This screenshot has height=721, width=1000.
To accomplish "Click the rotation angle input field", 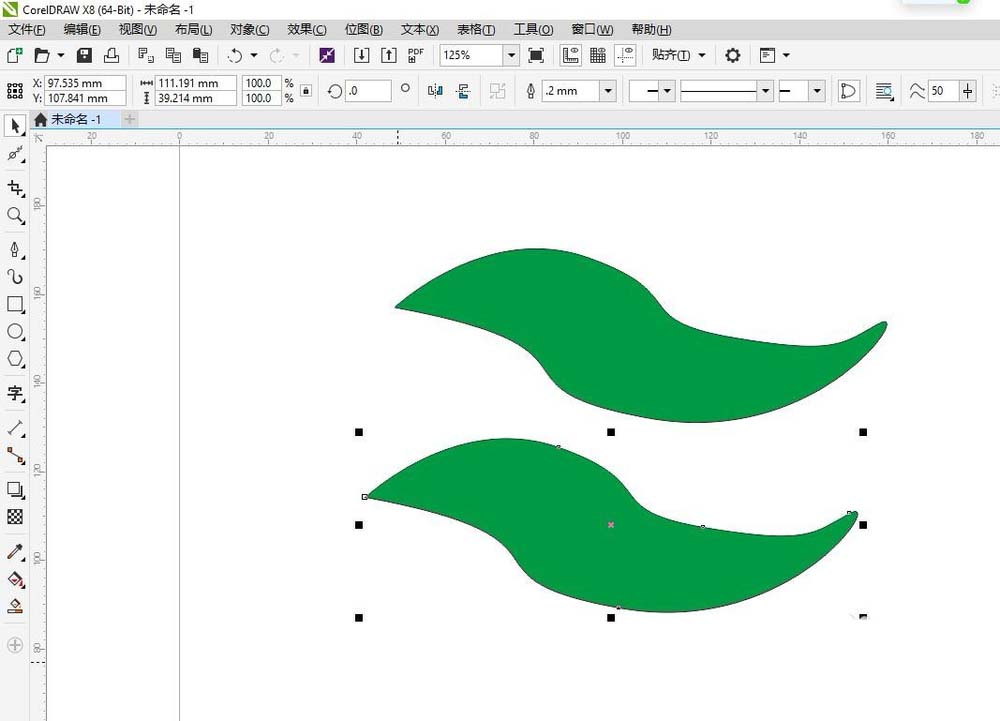I will [368, 91].
